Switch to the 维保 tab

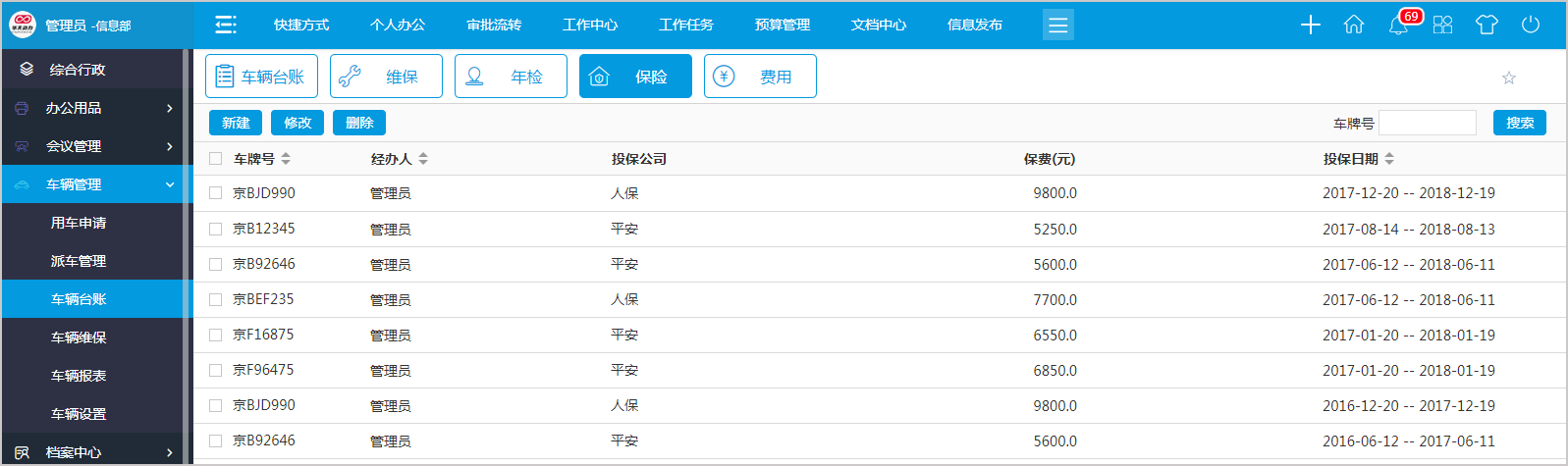(x=386, y=77)
